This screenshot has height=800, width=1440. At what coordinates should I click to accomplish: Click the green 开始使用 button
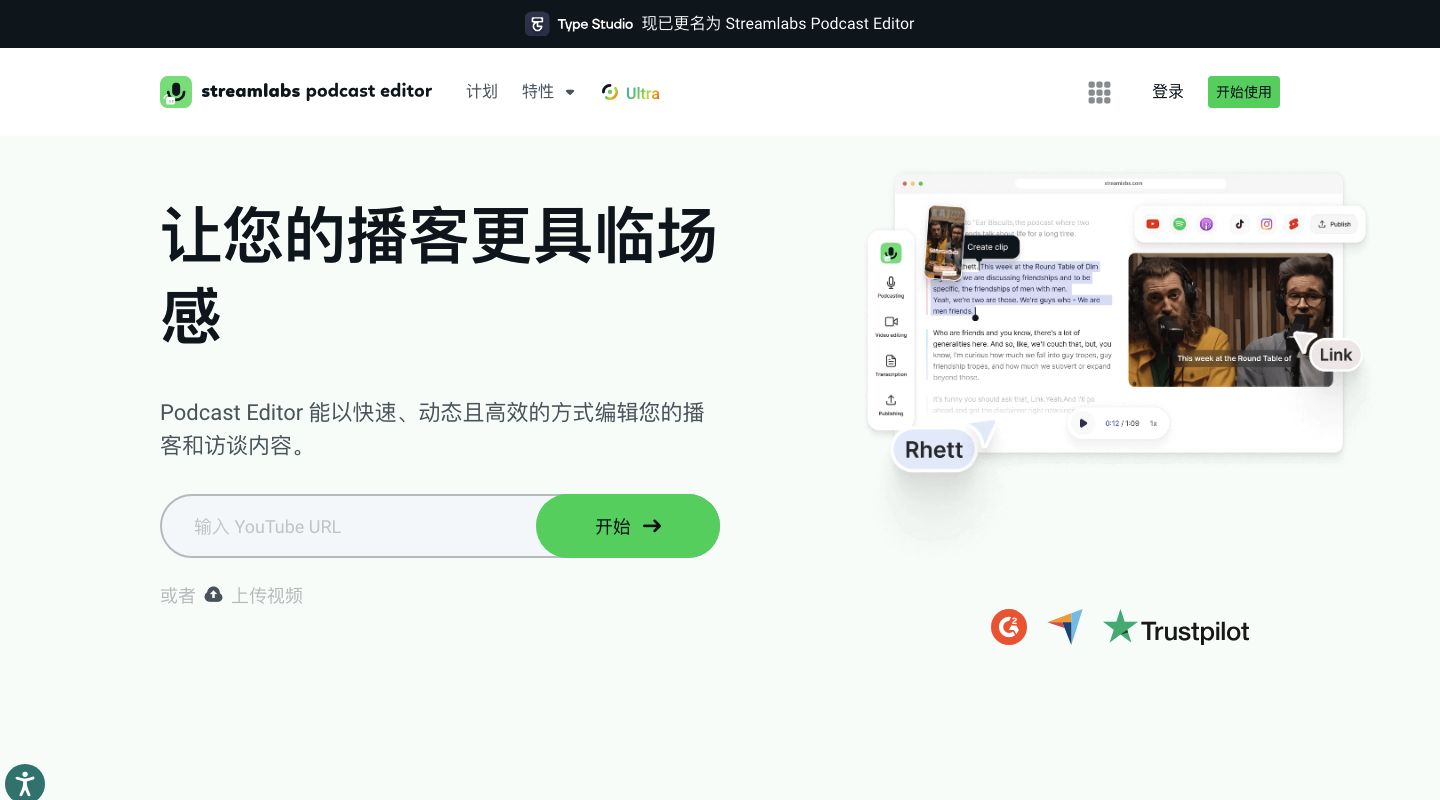point(1244,92)
